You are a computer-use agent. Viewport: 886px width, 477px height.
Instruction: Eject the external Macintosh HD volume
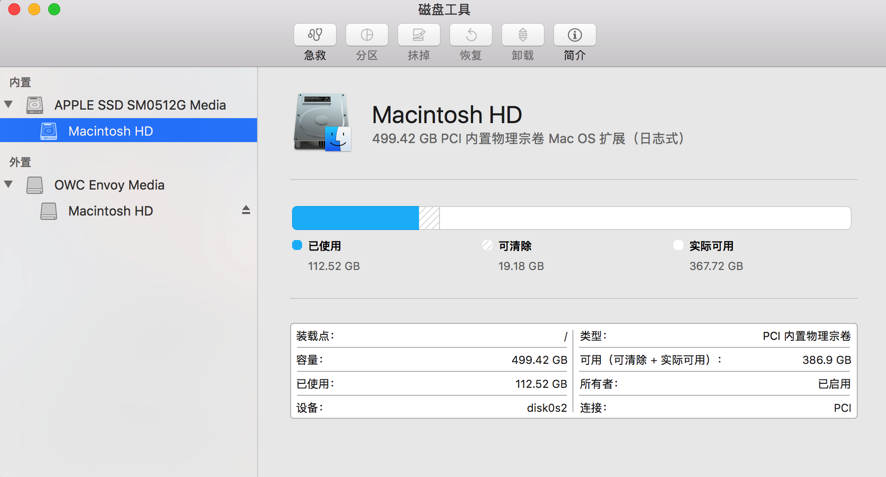point(246,211)
